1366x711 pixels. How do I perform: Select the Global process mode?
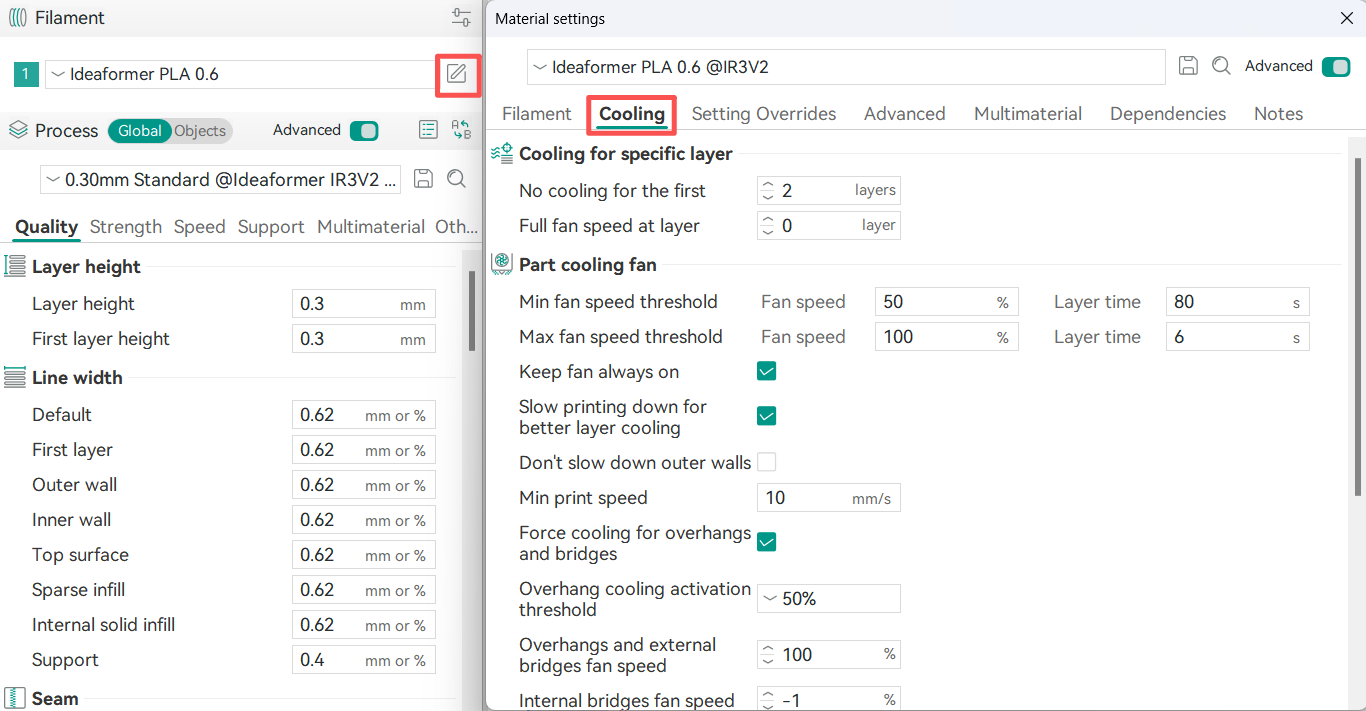tap(139, 131)
